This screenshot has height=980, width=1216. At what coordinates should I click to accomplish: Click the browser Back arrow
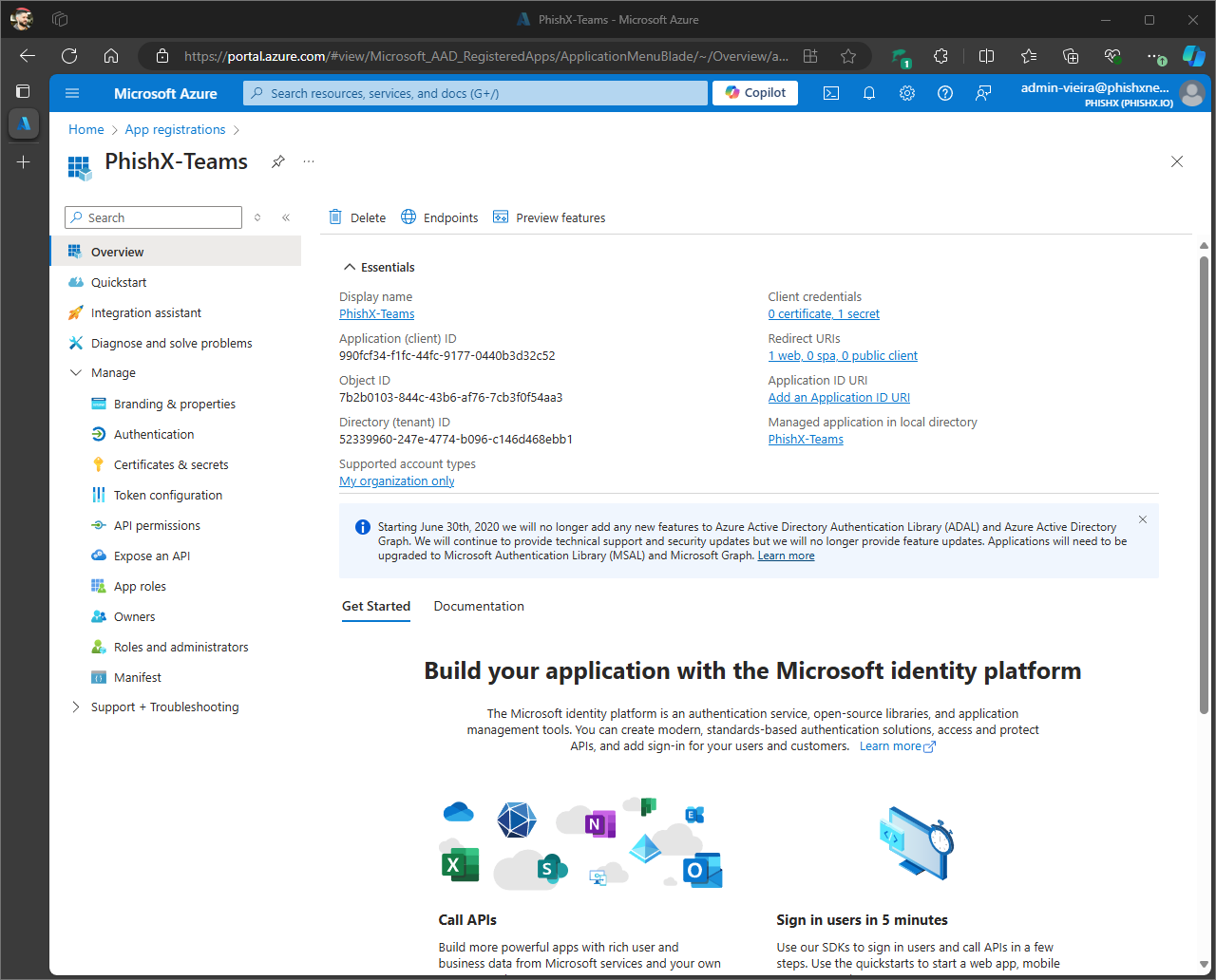coord(28,56)
